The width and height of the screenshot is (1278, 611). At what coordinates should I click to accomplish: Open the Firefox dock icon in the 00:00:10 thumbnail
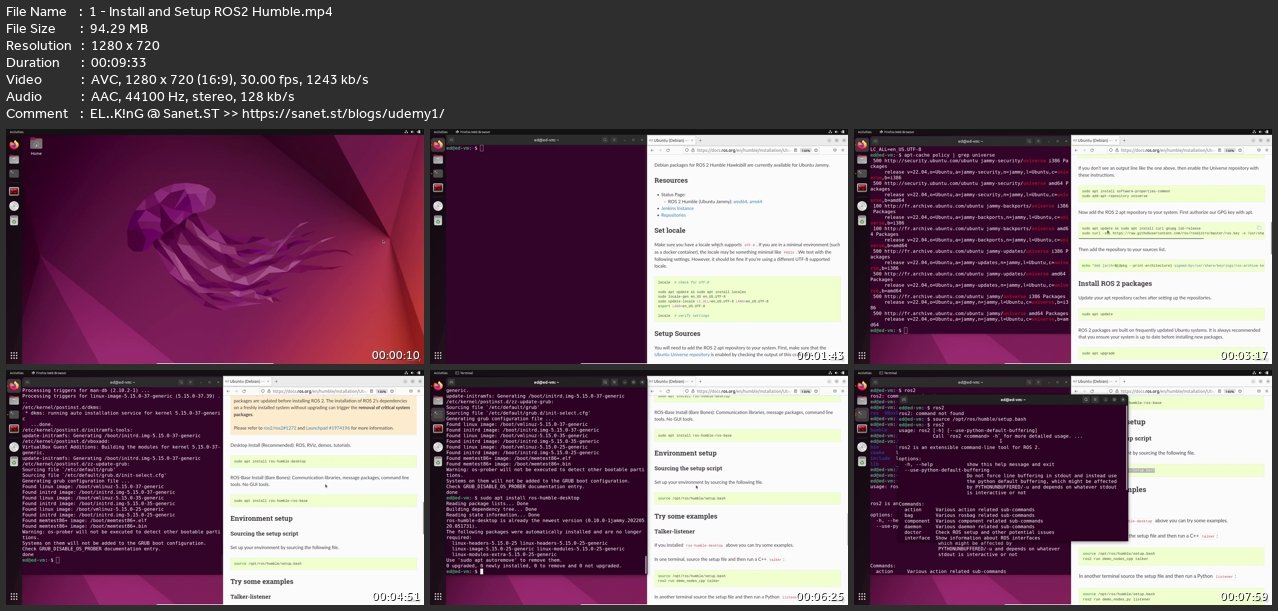(14, 144)
